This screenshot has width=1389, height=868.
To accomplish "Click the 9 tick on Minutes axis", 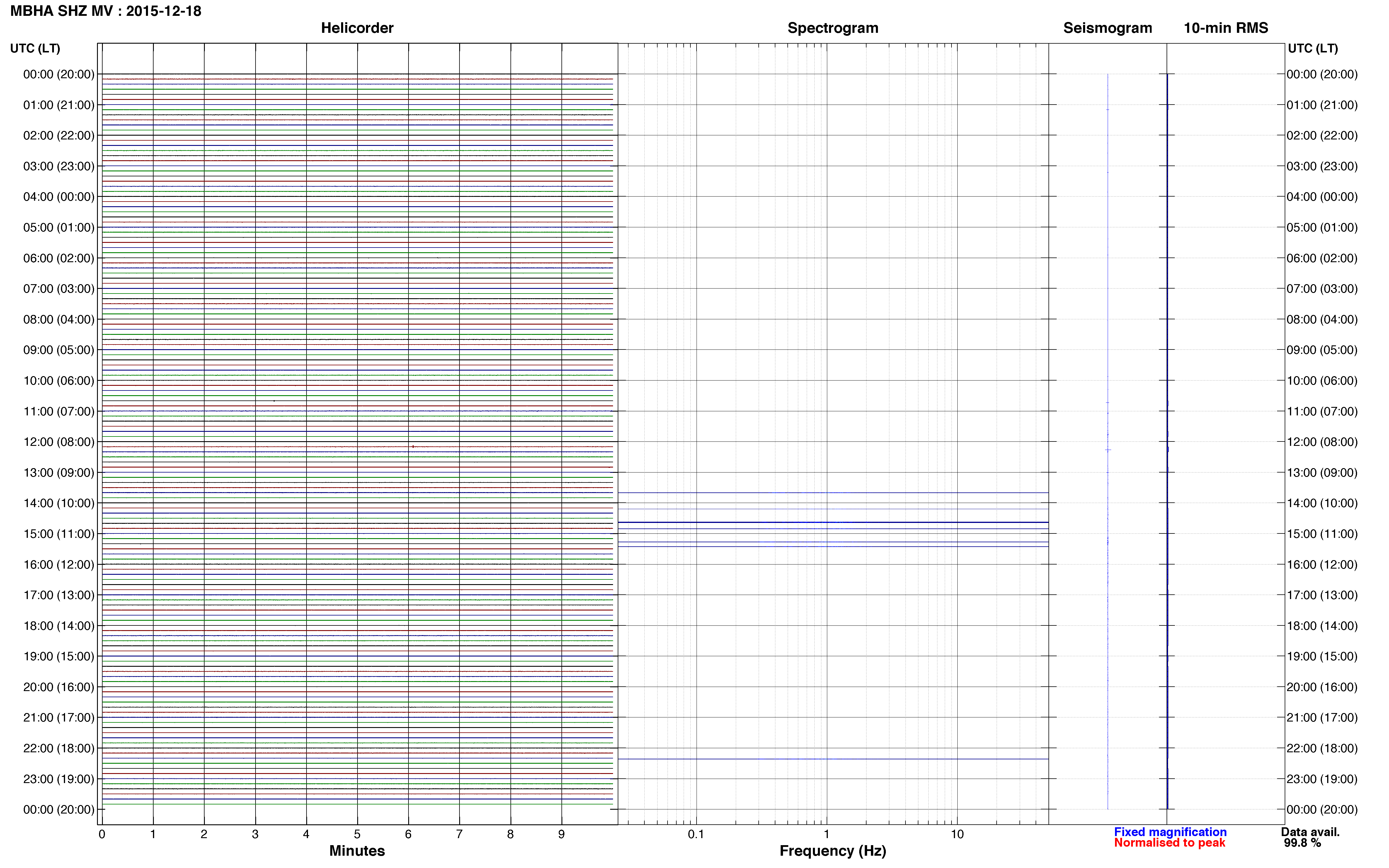I will click(561, 835).
